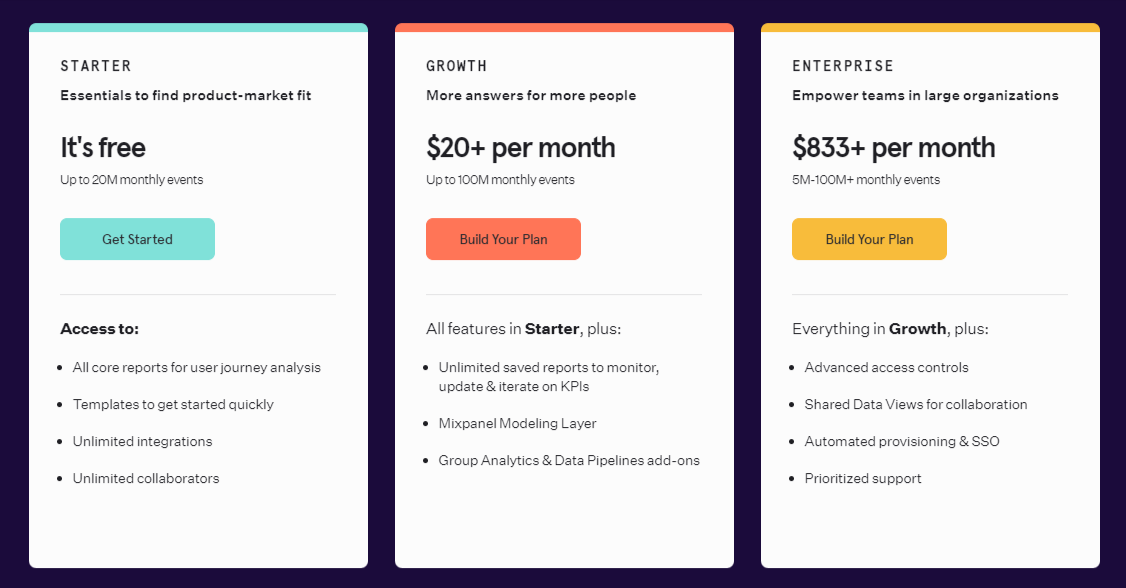1126x588 pixels.
Task: Click "Shared Data Views for collaboration"
Action: point(916,404)
